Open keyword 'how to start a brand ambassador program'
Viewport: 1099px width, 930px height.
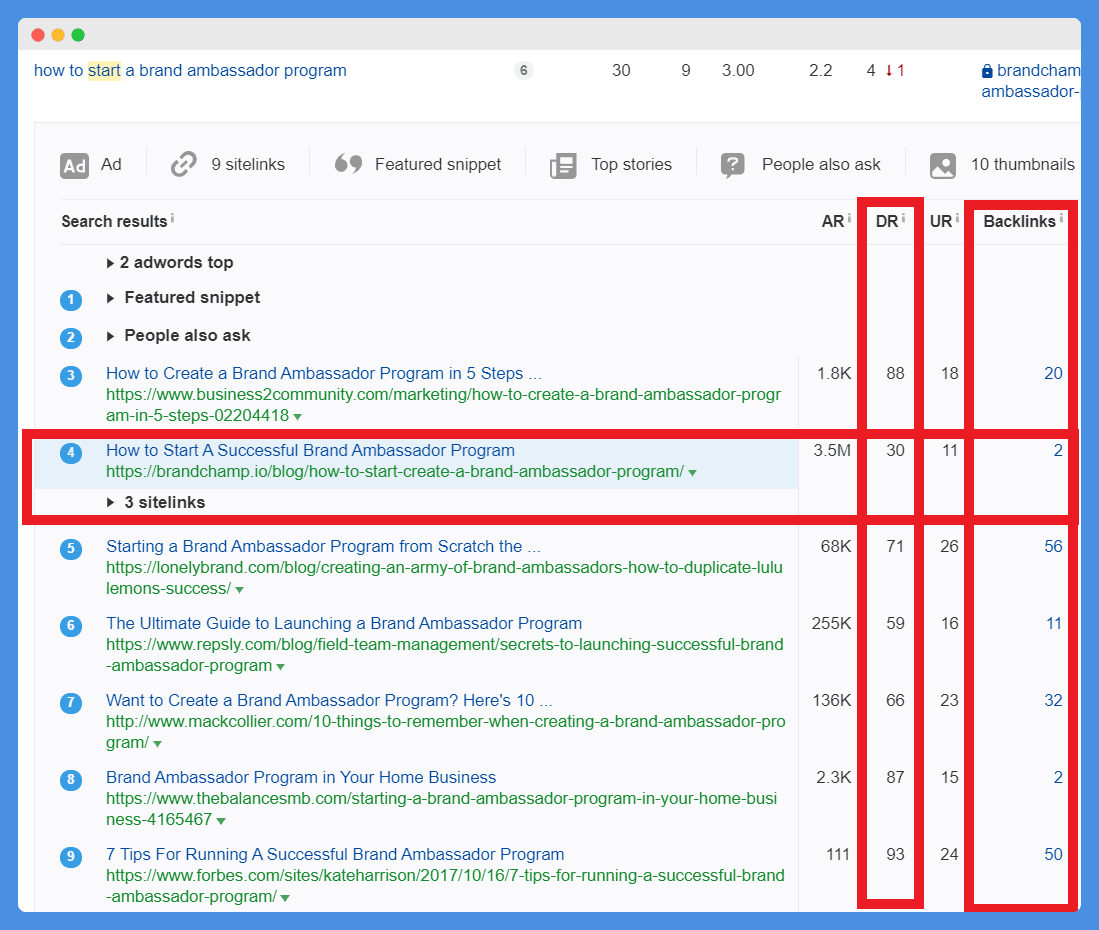pos(190,71)
